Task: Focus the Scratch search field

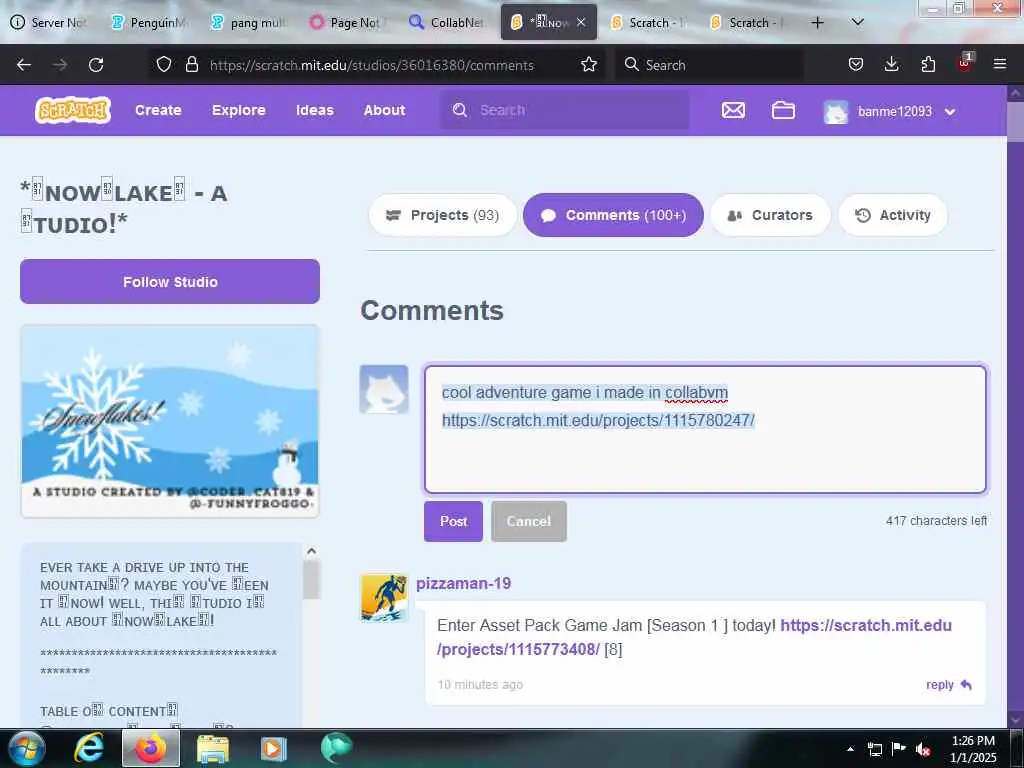Action: coord(565,110)
